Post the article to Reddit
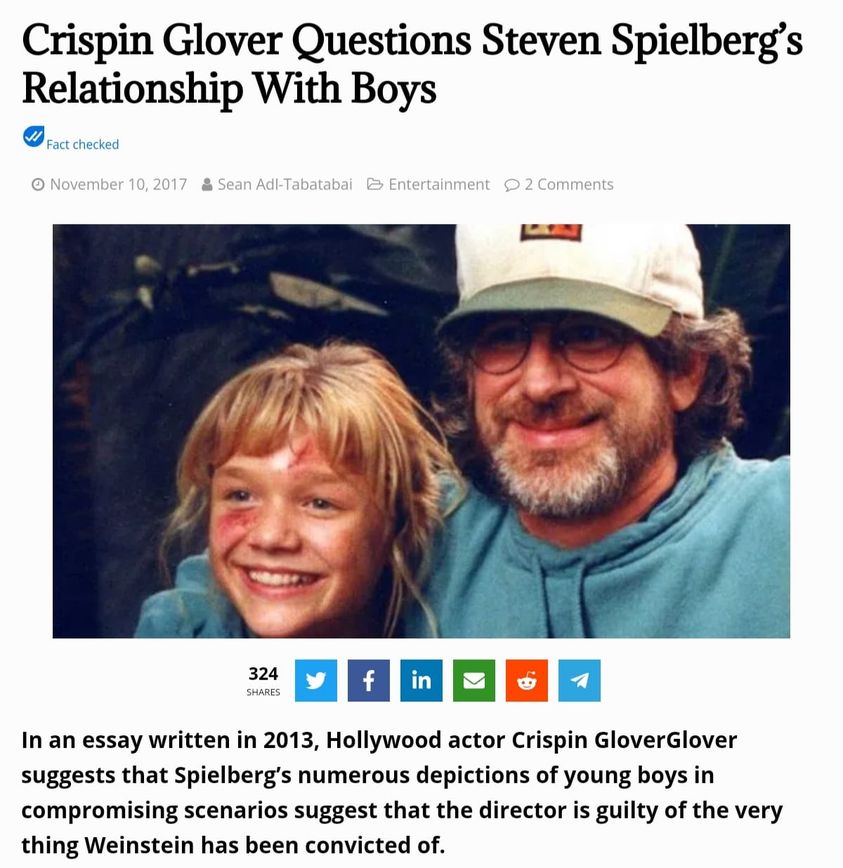Screen dimensions: 843x868 point(527,681)
